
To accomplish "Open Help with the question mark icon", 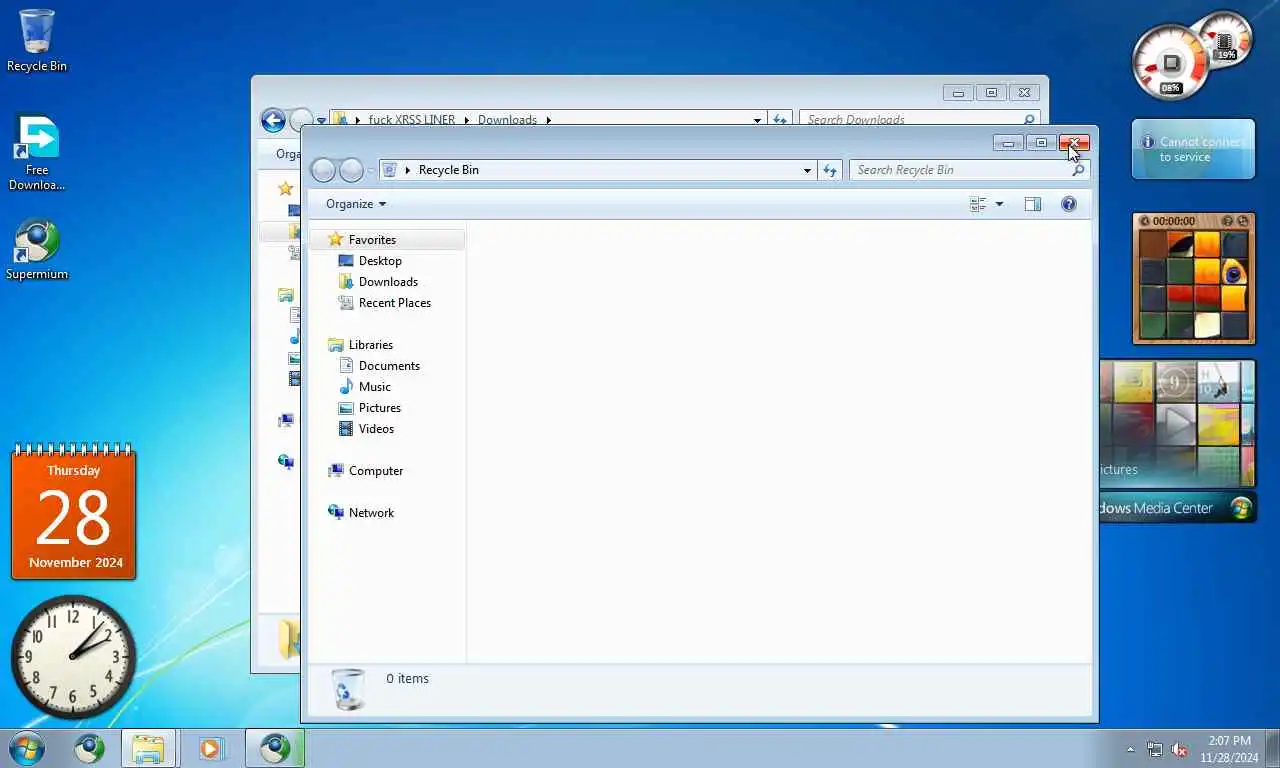I will (1069, 204).
